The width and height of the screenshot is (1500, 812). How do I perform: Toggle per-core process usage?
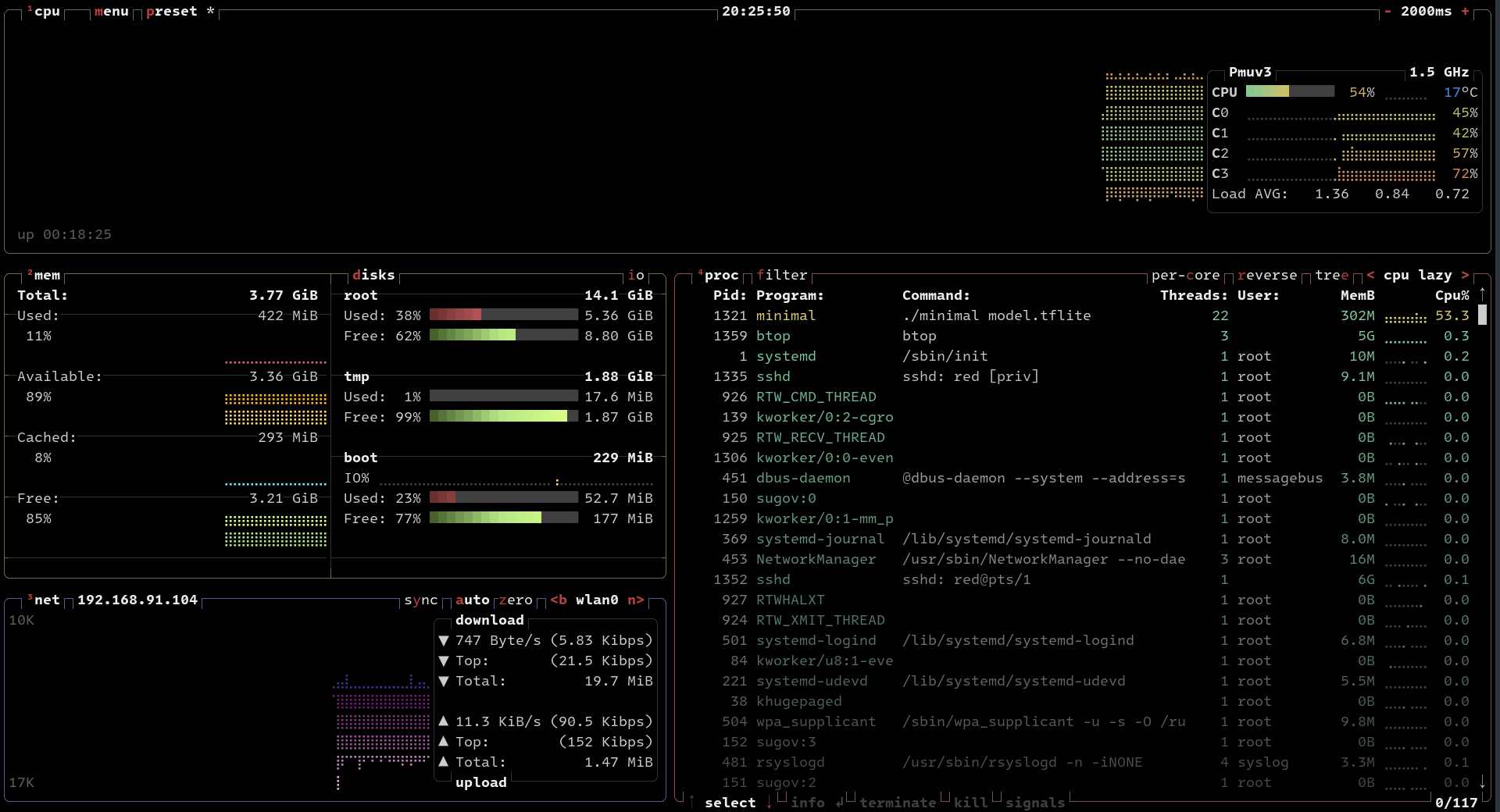tap(1186, 276)
